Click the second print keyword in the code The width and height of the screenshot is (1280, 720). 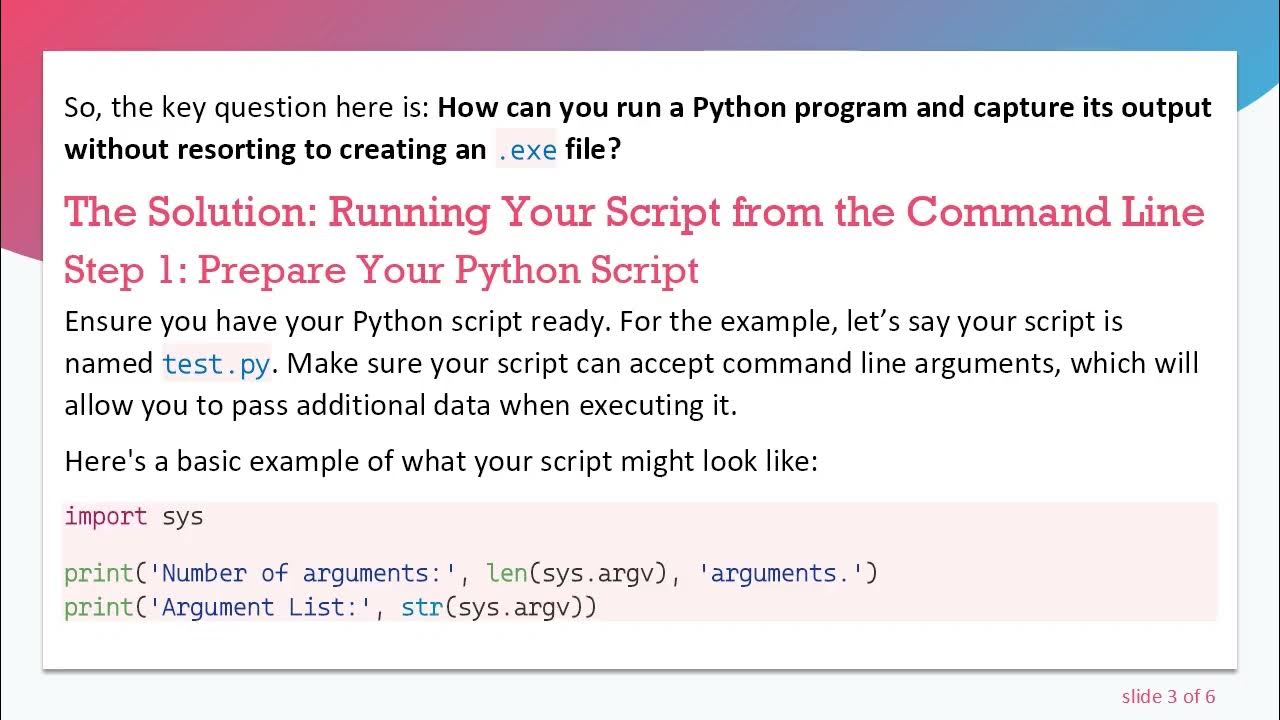pyautogui.click(x=99, y=607)
